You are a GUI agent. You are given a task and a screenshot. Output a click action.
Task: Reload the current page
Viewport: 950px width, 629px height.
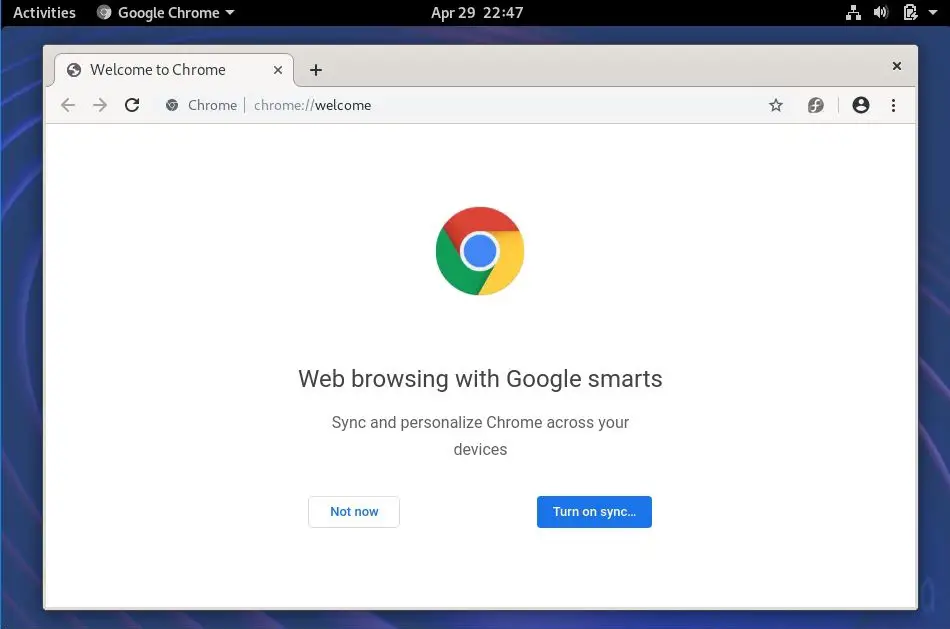coord(132,105)
